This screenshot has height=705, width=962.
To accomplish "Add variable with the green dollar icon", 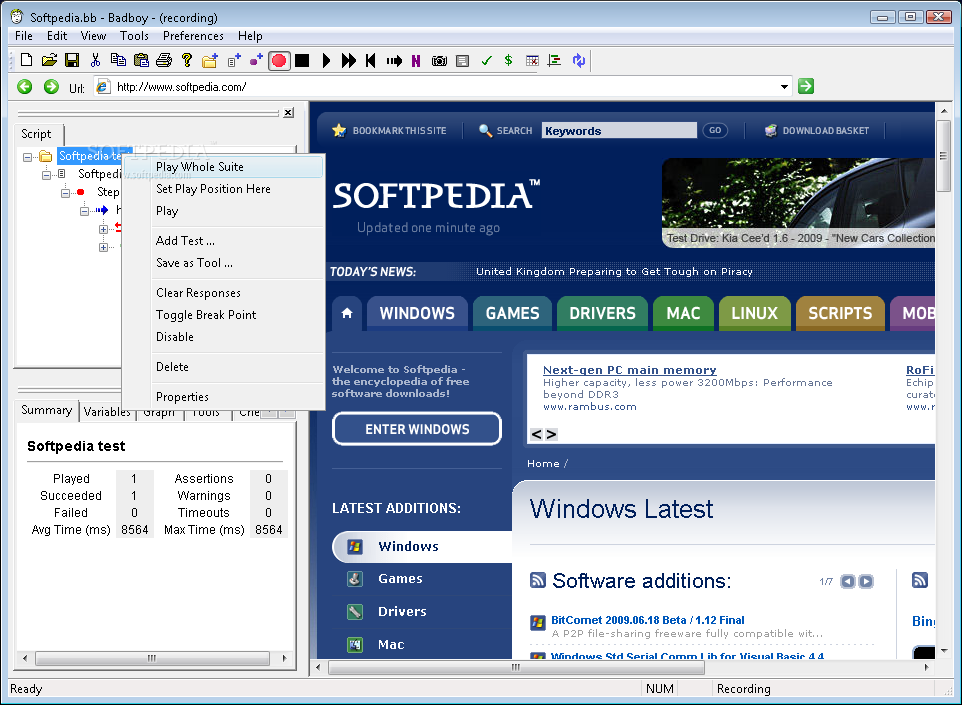I will coord(509,60).
